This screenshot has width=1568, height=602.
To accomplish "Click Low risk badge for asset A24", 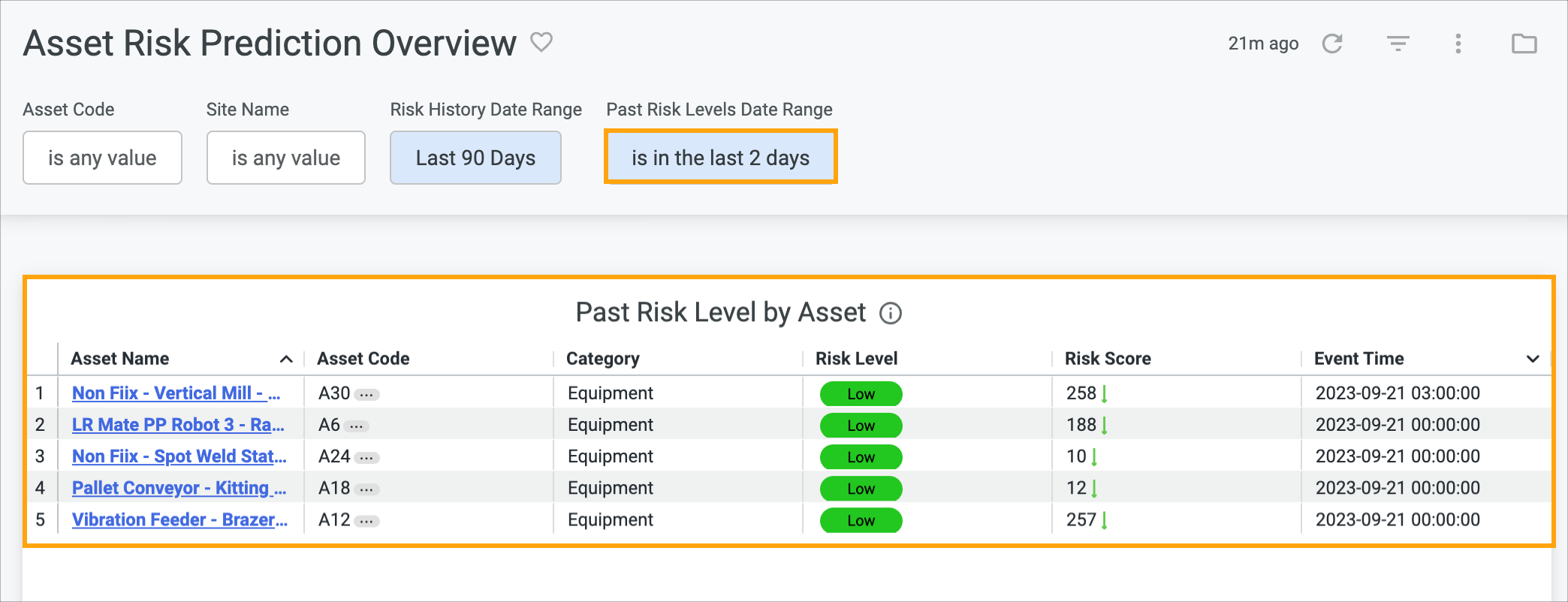I will point(861,457).
